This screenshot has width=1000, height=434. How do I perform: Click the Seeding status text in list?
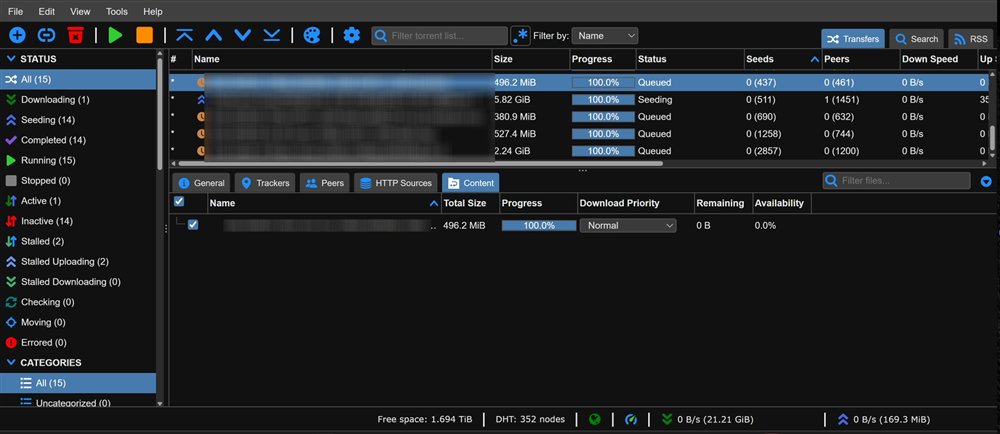655,100
